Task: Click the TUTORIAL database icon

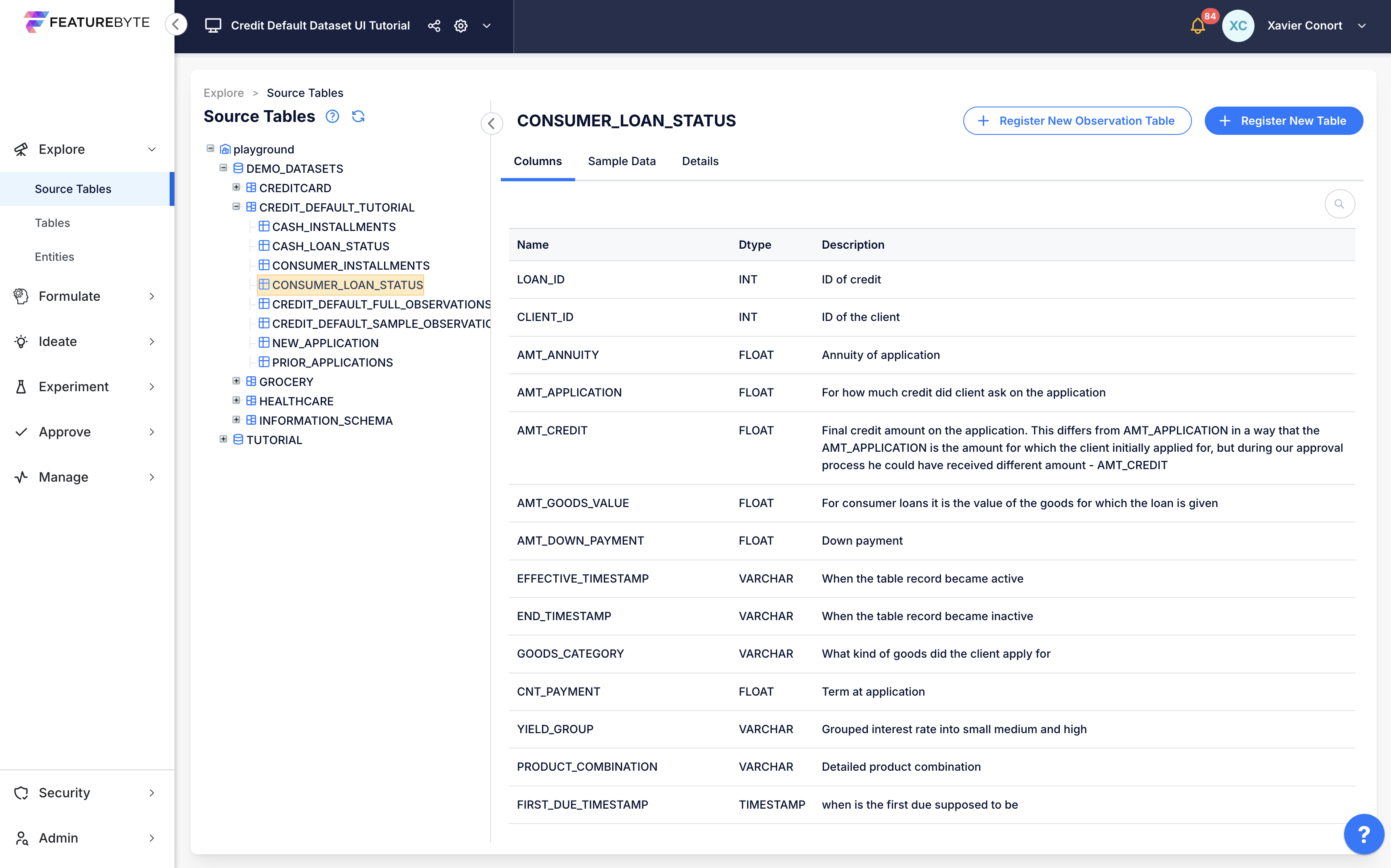Action: (238, 440)
